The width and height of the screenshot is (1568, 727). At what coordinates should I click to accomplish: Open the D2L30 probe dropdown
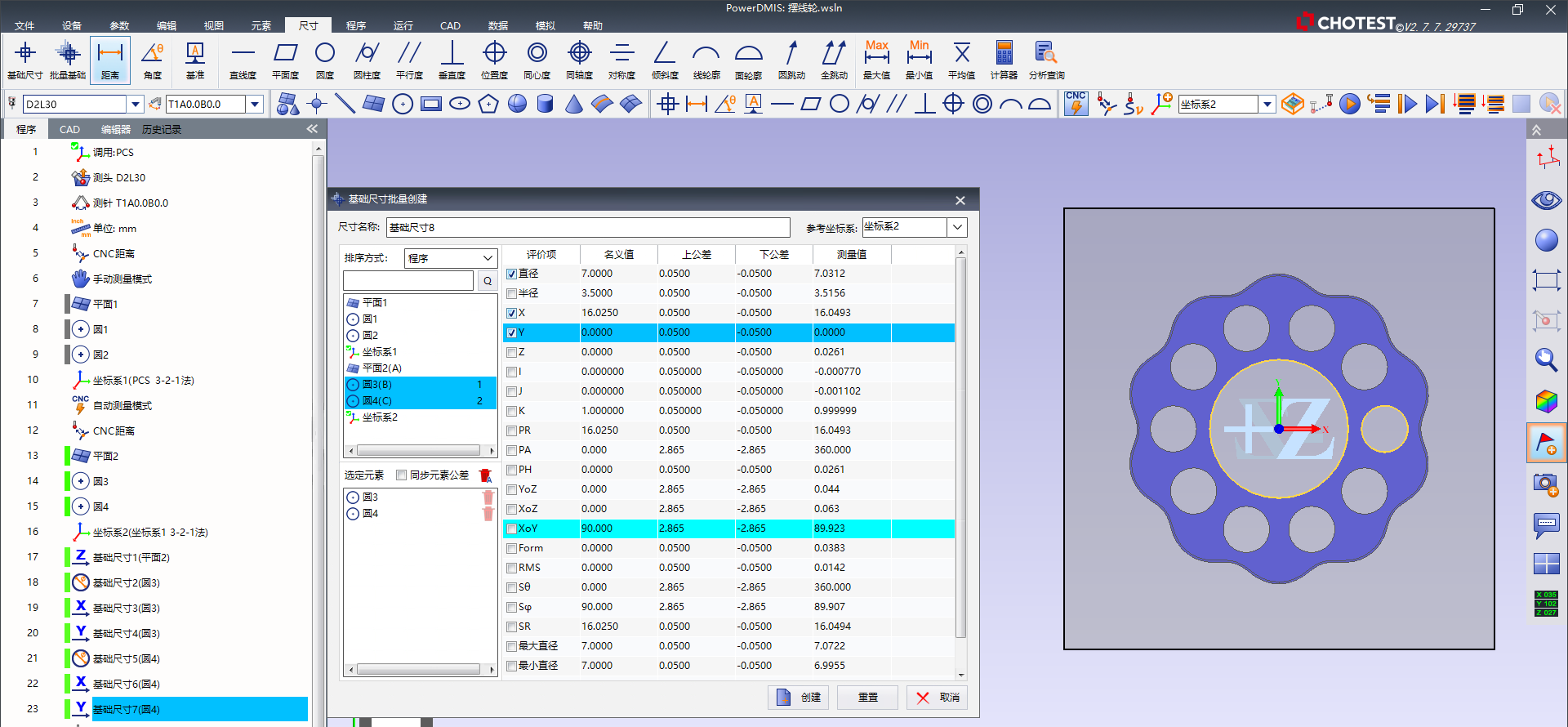click(136, 105)
